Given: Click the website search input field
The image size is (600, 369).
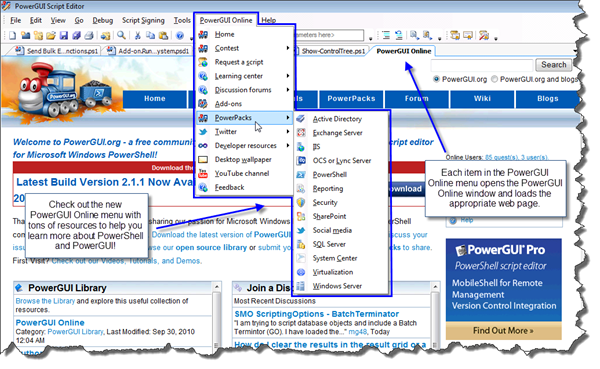Looking at the screenshot, I should coord(482,65).
